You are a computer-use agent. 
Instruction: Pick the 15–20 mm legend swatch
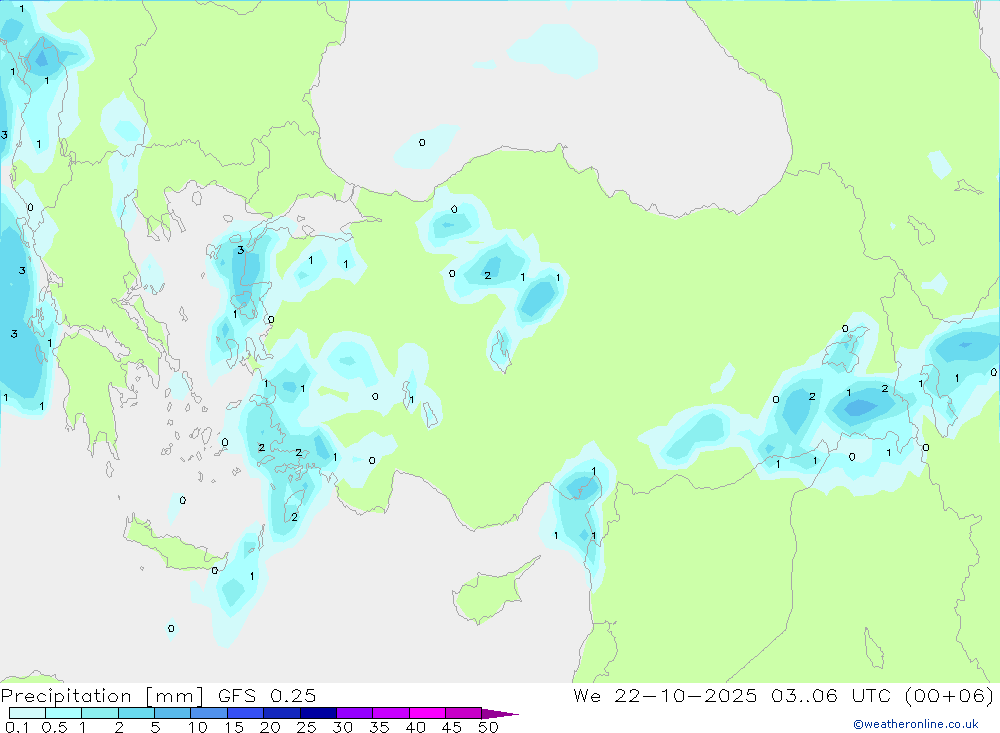click(246, 713)
